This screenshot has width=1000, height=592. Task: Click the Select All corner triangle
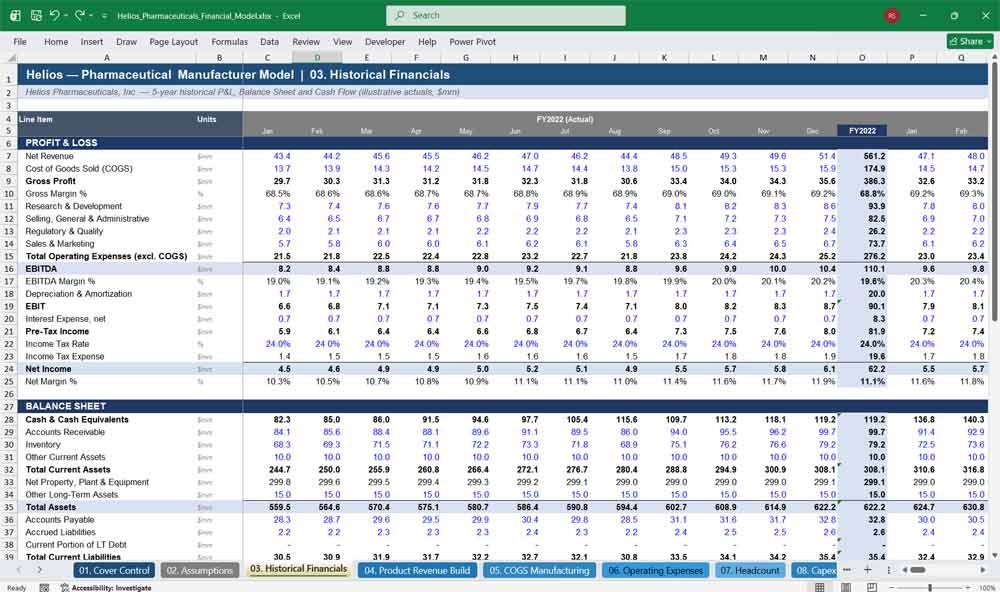click(10, 57)
